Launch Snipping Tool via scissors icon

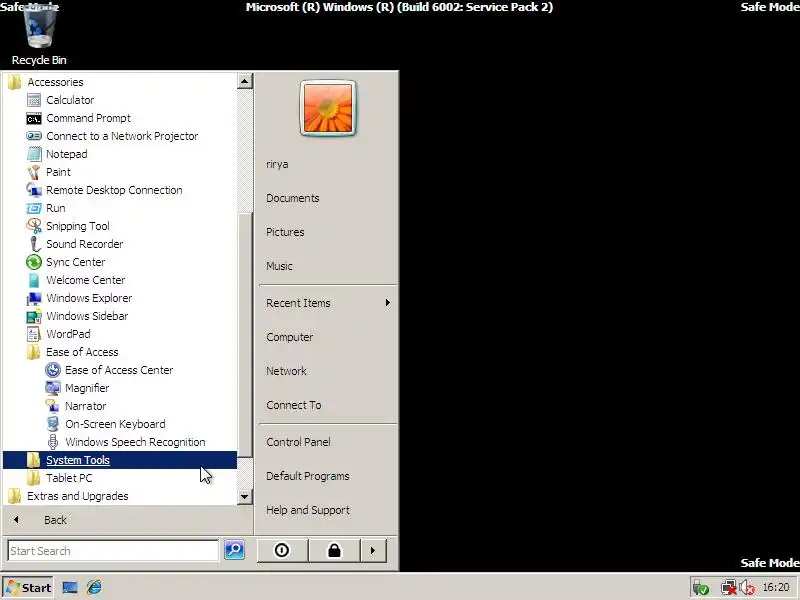34,226
